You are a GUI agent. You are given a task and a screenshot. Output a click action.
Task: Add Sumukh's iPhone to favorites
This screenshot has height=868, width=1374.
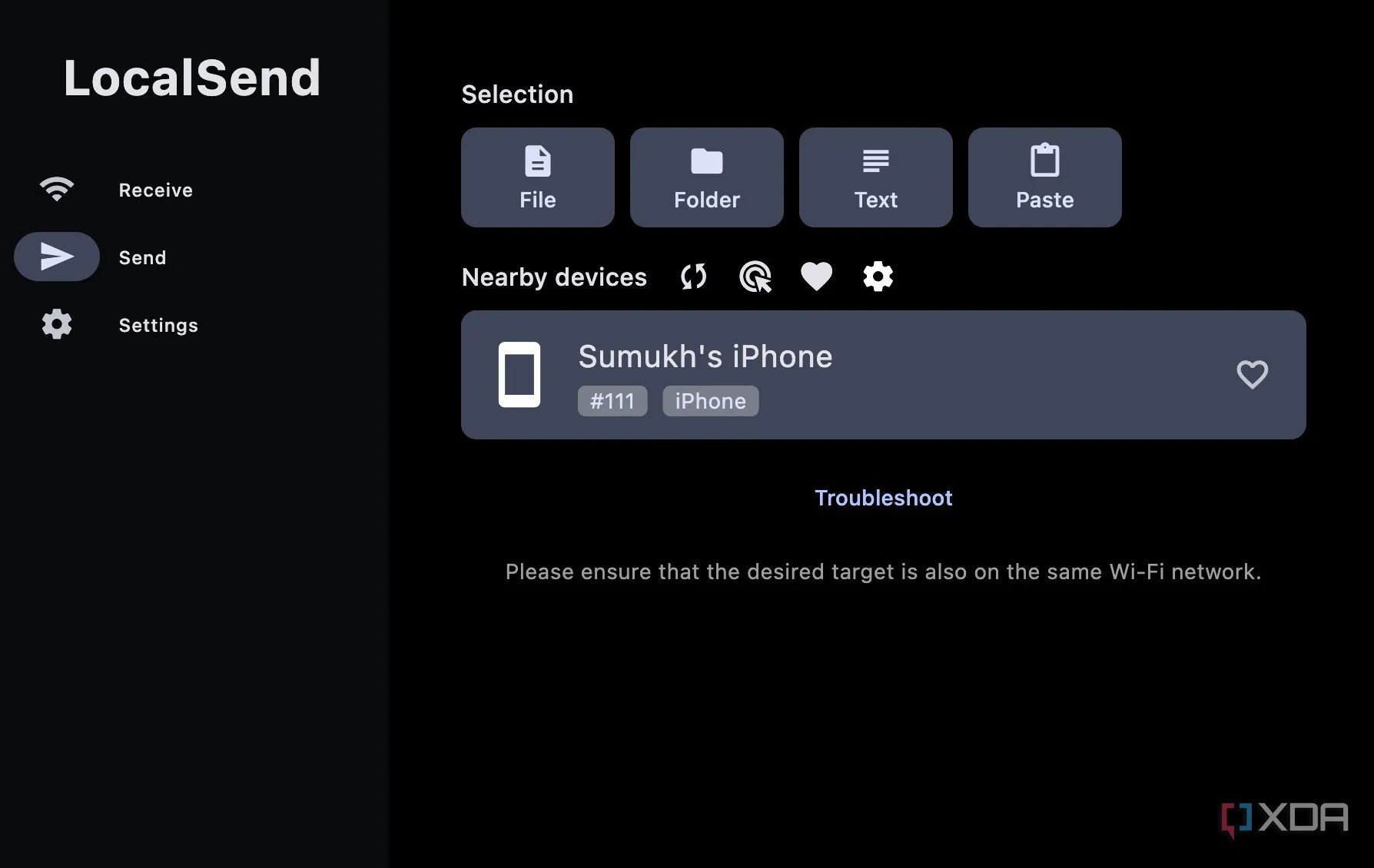1252,375
